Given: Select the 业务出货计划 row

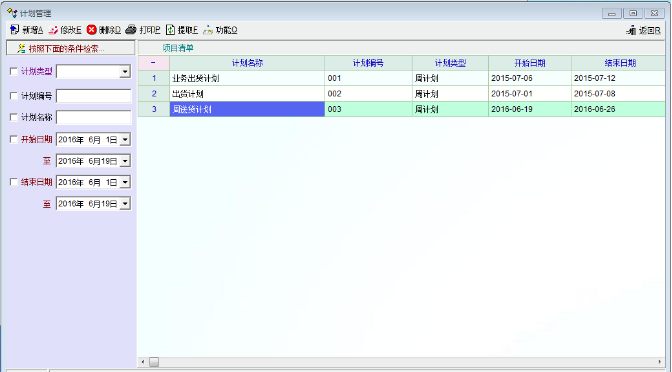Looking at the screenshot, I should pos(402,78).
